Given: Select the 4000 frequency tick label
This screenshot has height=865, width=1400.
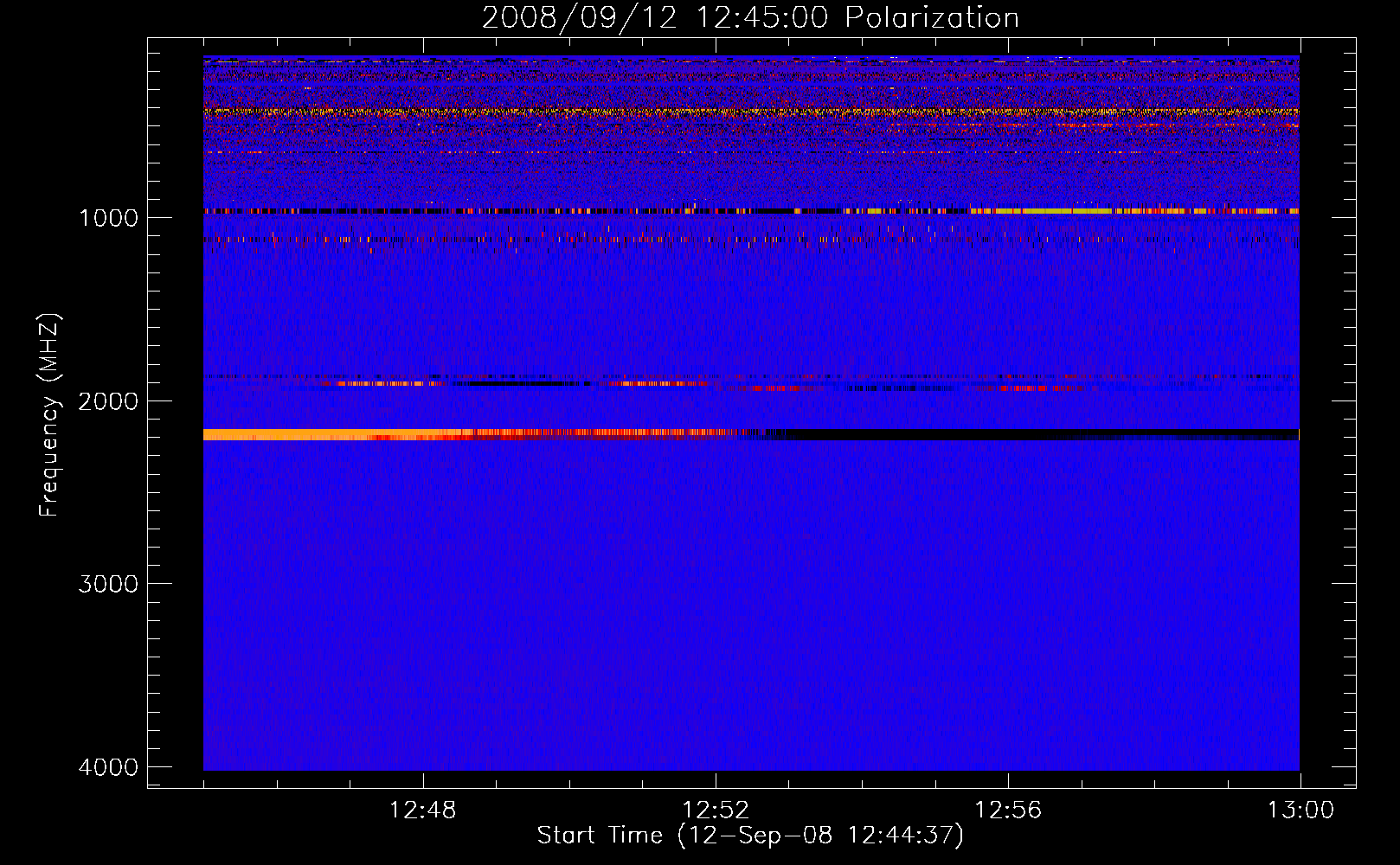Looking at the screenshot, I should click(108, 767).
